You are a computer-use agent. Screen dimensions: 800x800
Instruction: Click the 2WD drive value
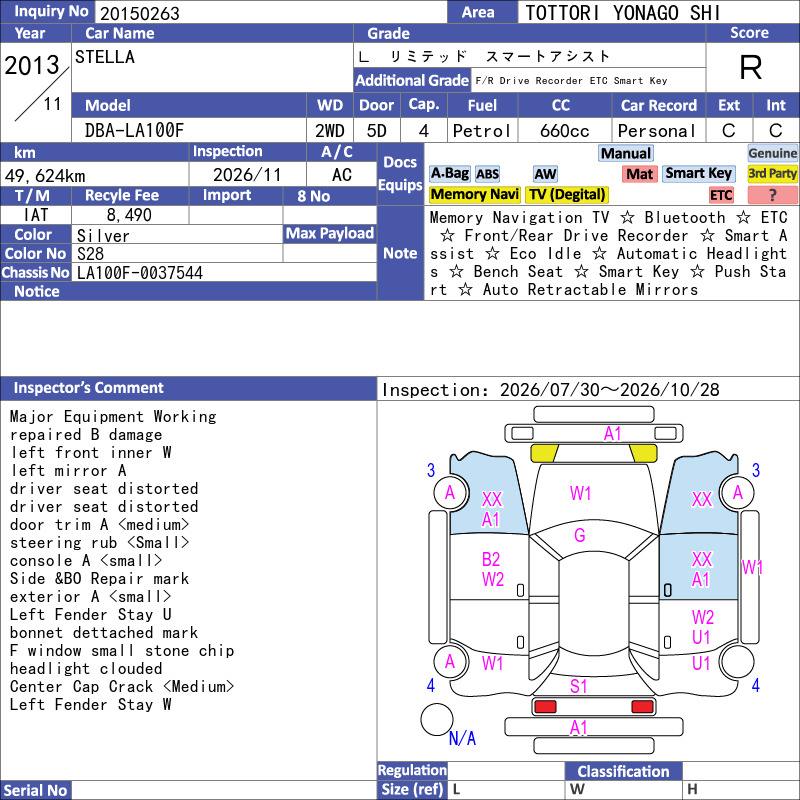330,131
